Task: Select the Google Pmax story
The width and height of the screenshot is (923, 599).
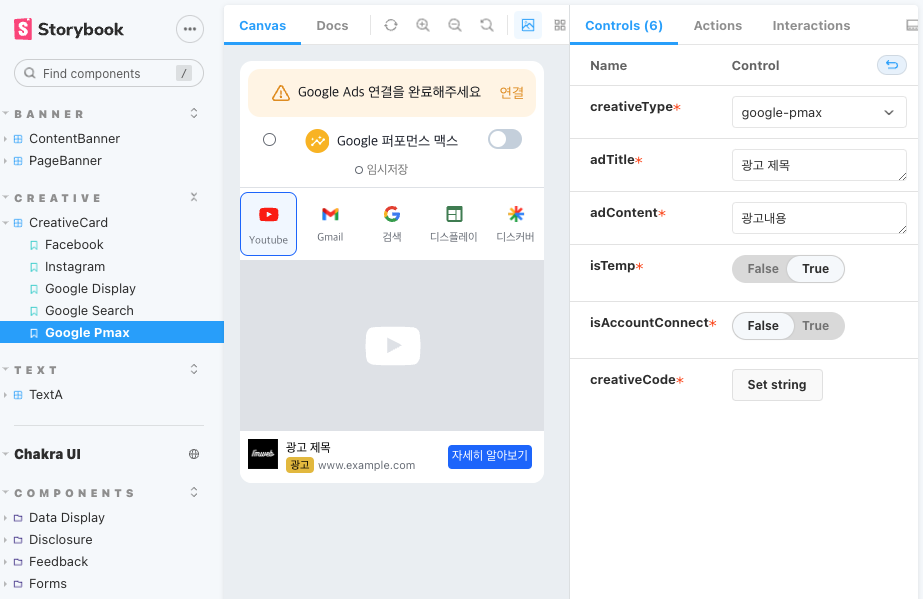Action: [x=112, y=332]
